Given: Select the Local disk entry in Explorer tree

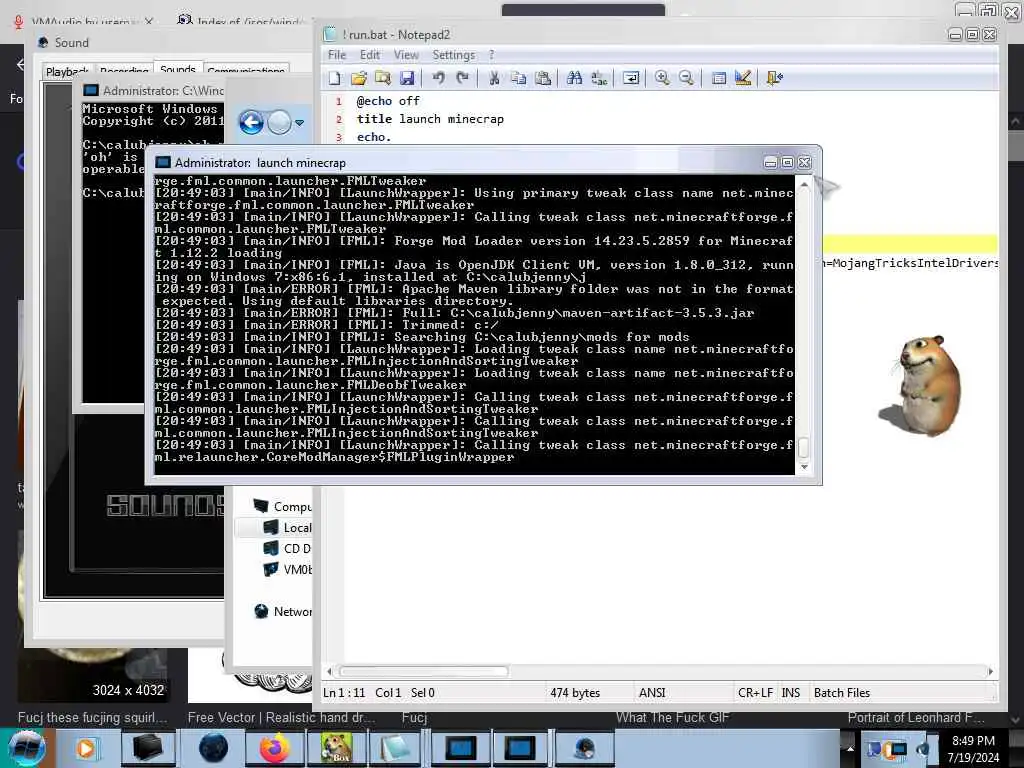Looking at the screenshot, I should click(x=288, y=528).
